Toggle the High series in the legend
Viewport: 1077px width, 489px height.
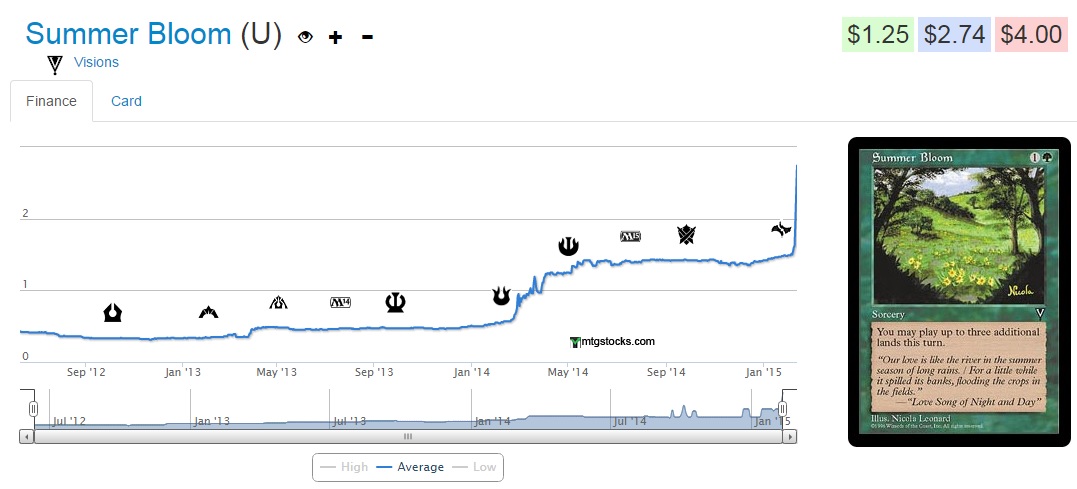point(344,467)
